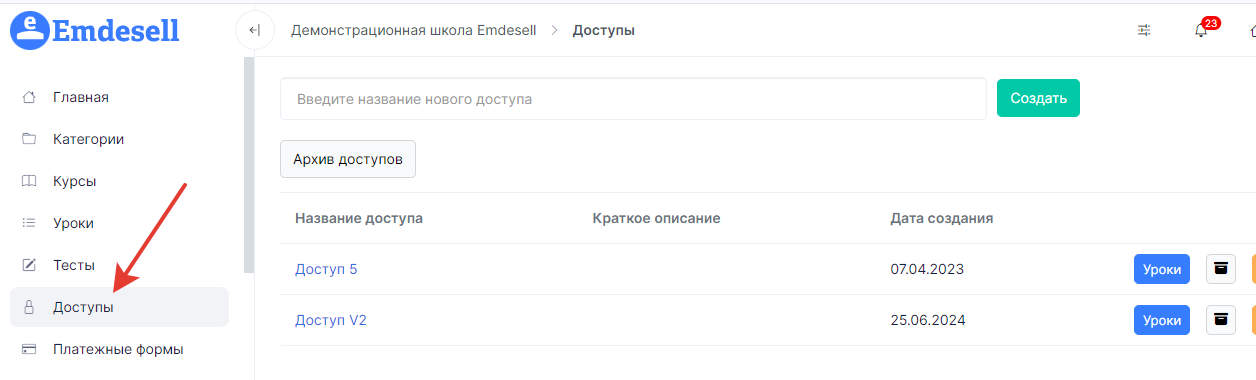Click the book icon beside Курсы
1256x380 pixels.
29,181
